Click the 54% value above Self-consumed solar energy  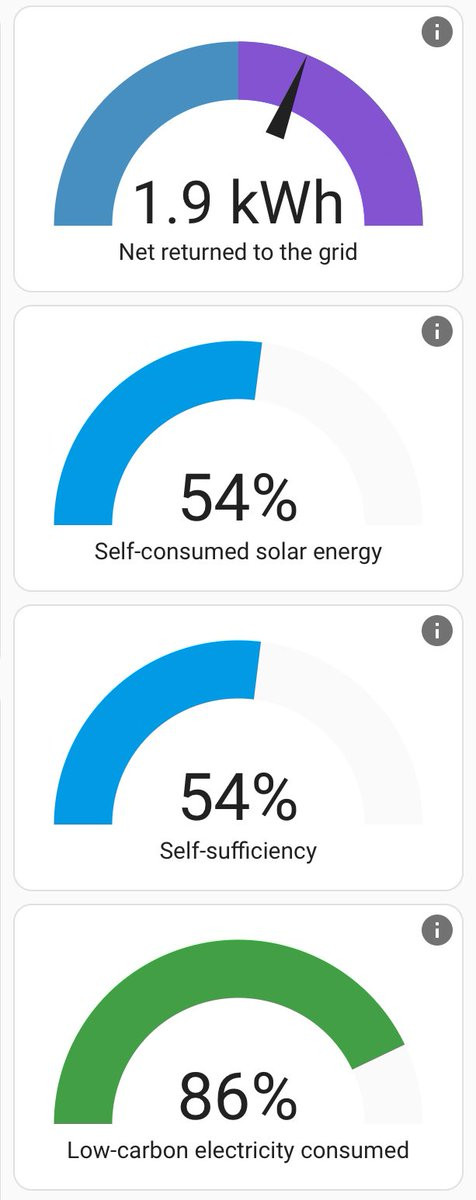[238, 499]
